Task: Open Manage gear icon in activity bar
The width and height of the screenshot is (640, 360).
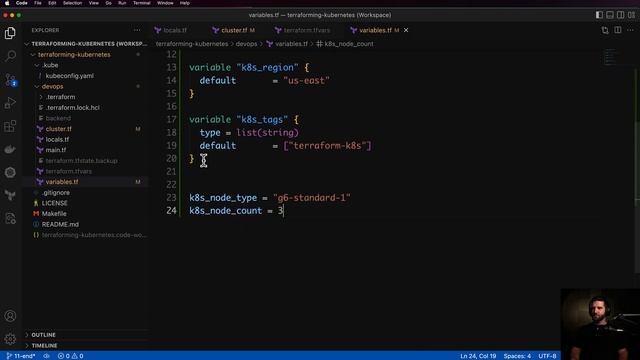Action: 10,338
